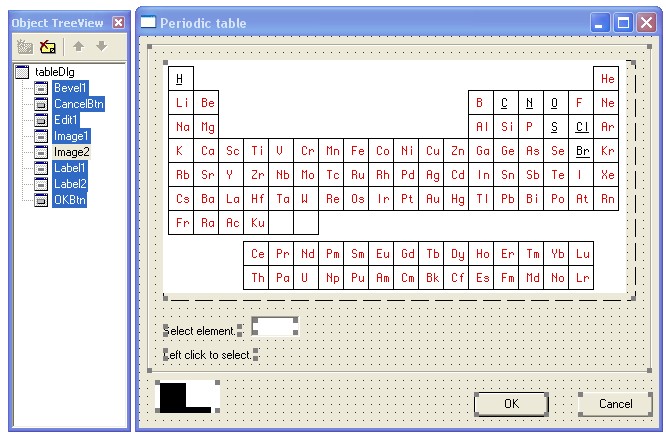Click the black image thumbnail at bottom left
This screenshot has height=437, width=666.
(x=187, y=396)
